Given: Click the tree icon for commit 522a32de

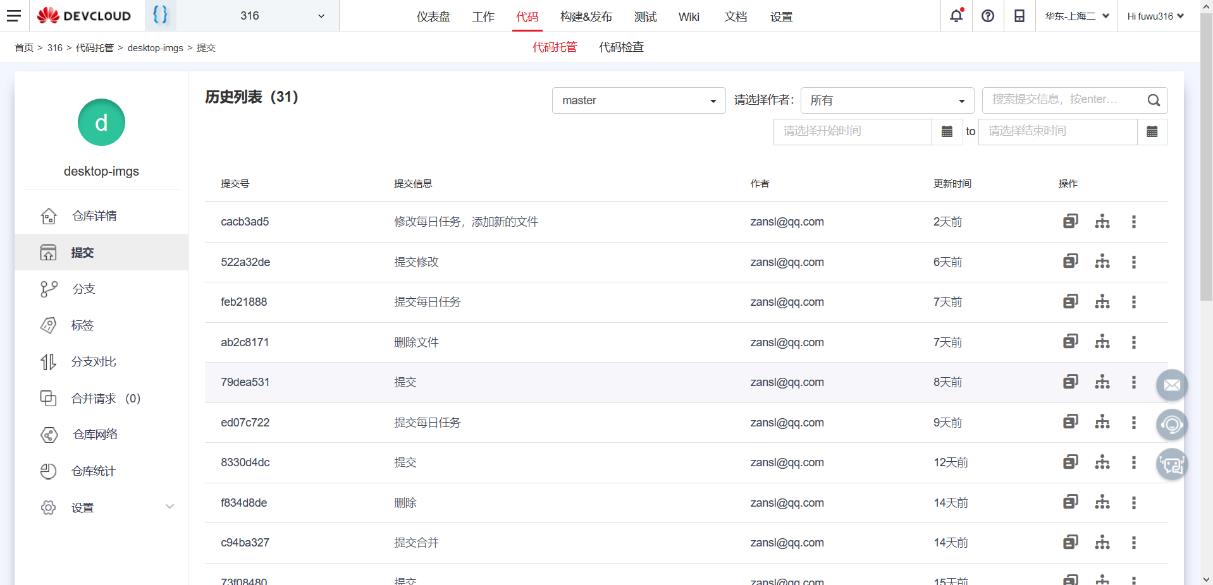Looking at the screenshot, I should coord(1102,262).
